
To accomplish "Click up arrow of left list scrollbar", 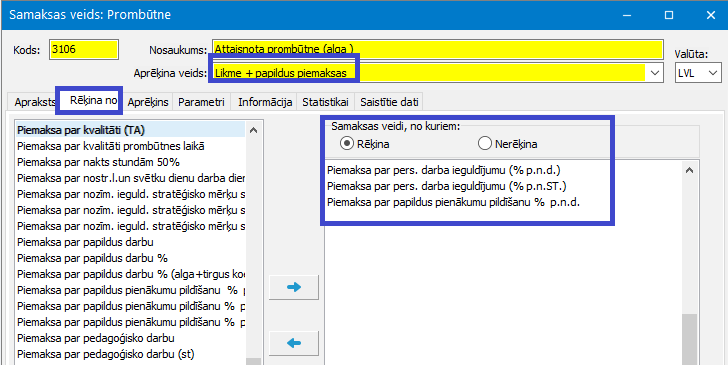I will click(x=254, y=131).
